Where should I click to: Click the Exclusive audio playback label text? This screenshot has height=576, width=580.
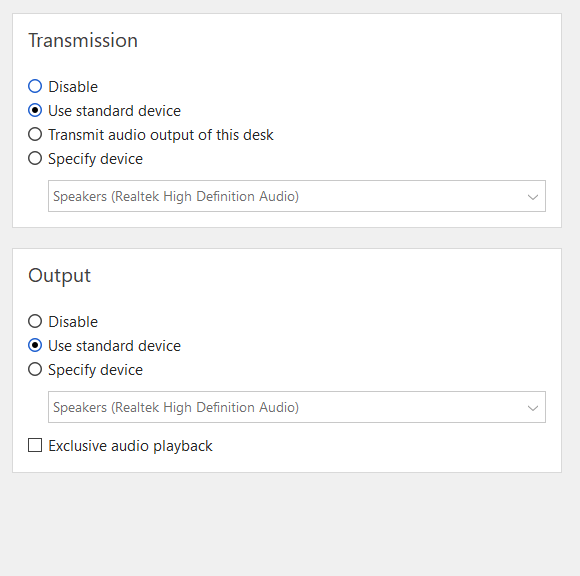point(130,446)
